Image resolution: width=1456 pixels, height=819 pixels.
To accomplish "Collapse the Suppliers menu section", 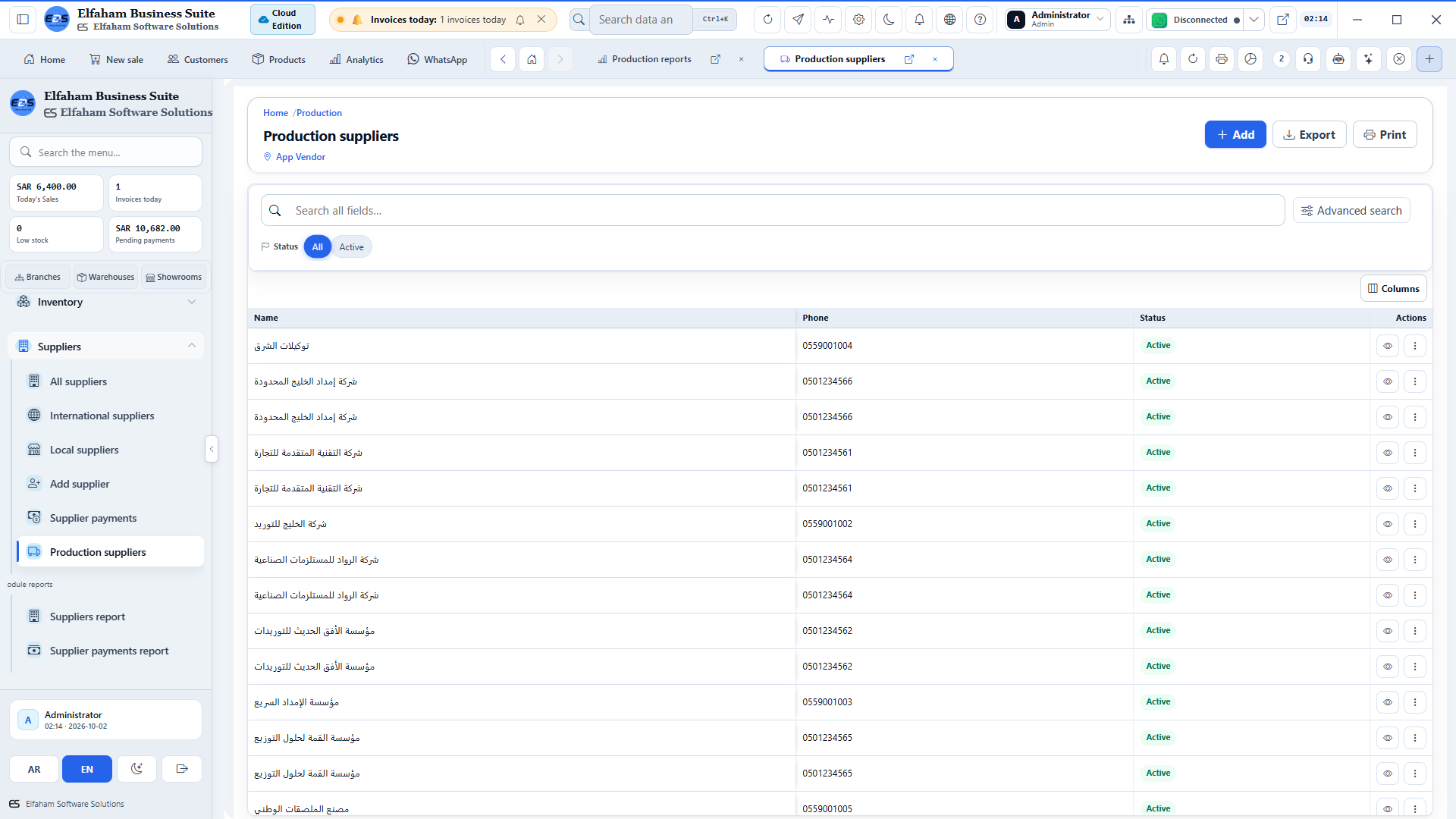I will tap(106, 347).
